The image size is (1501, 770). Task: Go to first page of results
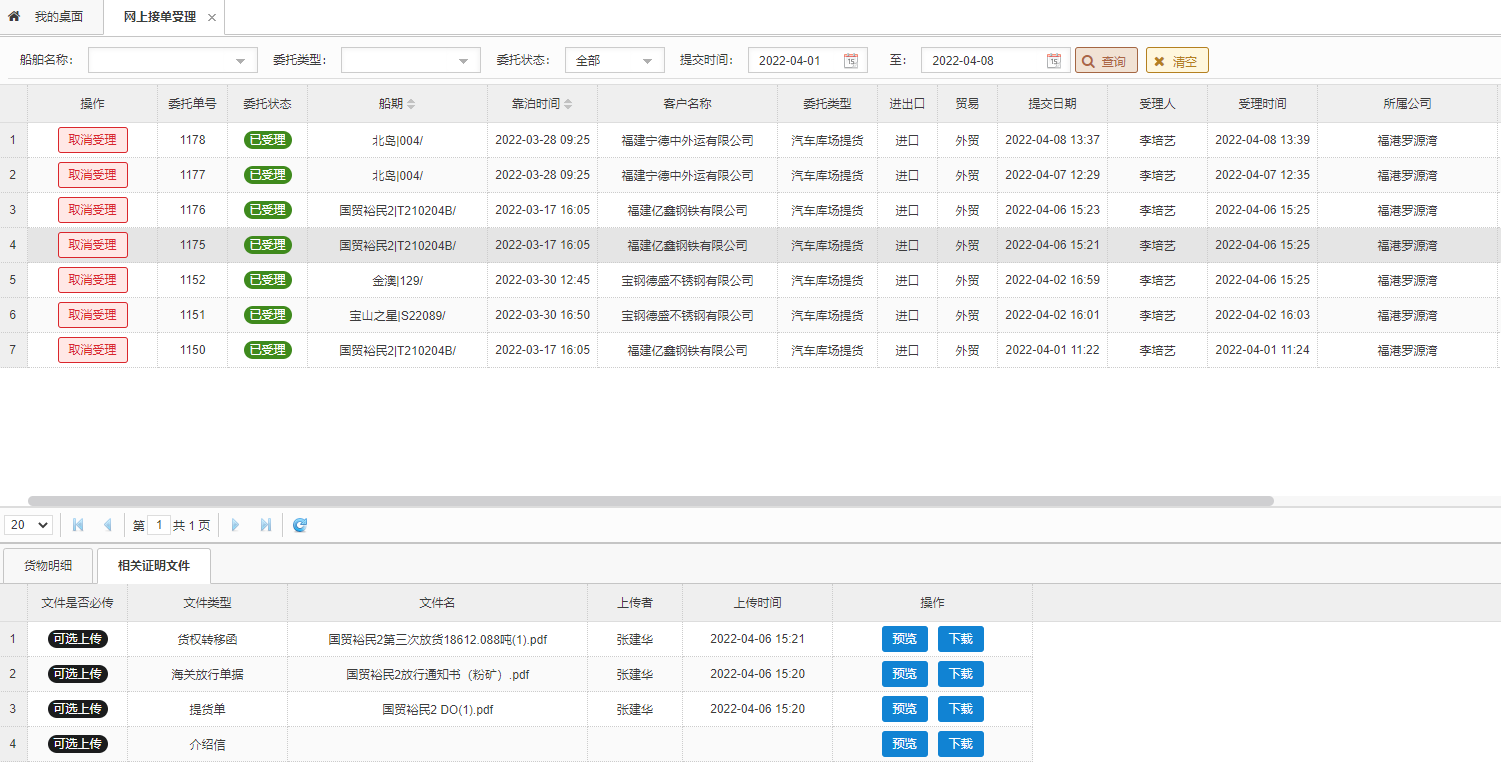click(78, 525)
